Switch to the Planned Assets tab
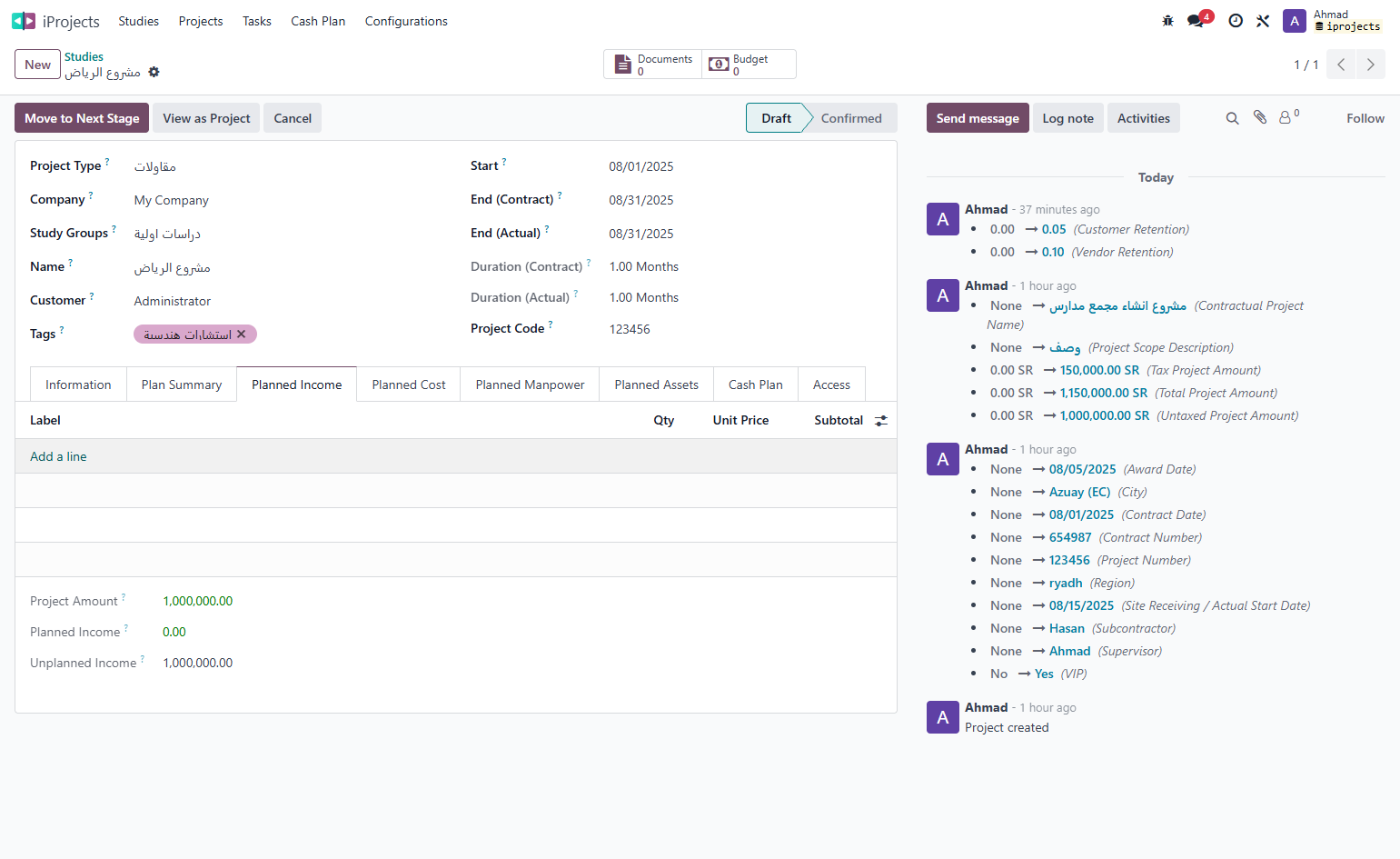This screenshot has width=1400, height=859. tap(657, 385)
